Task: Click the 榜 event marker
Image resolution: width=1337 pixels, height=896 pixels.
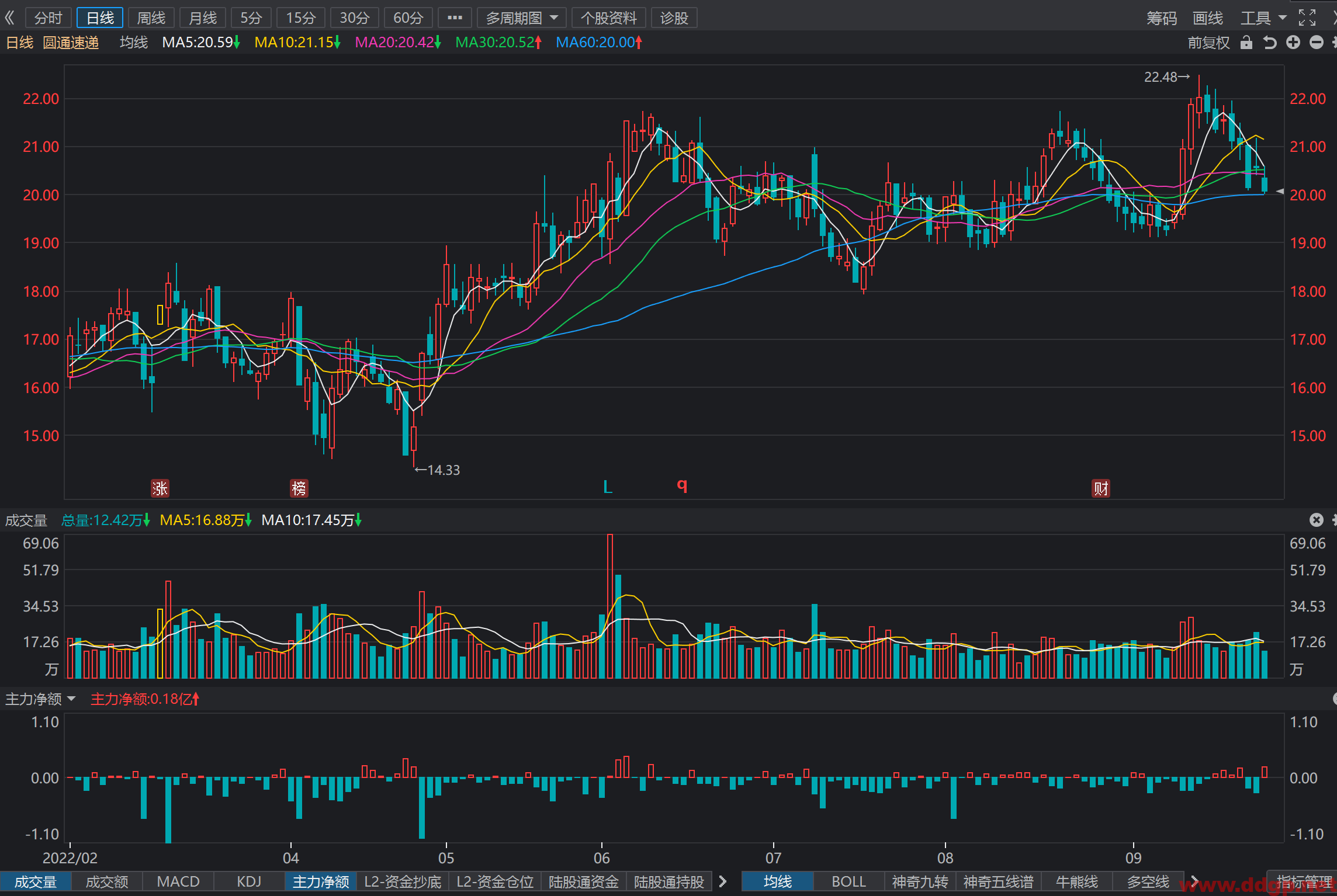Action: click(299, 488)
